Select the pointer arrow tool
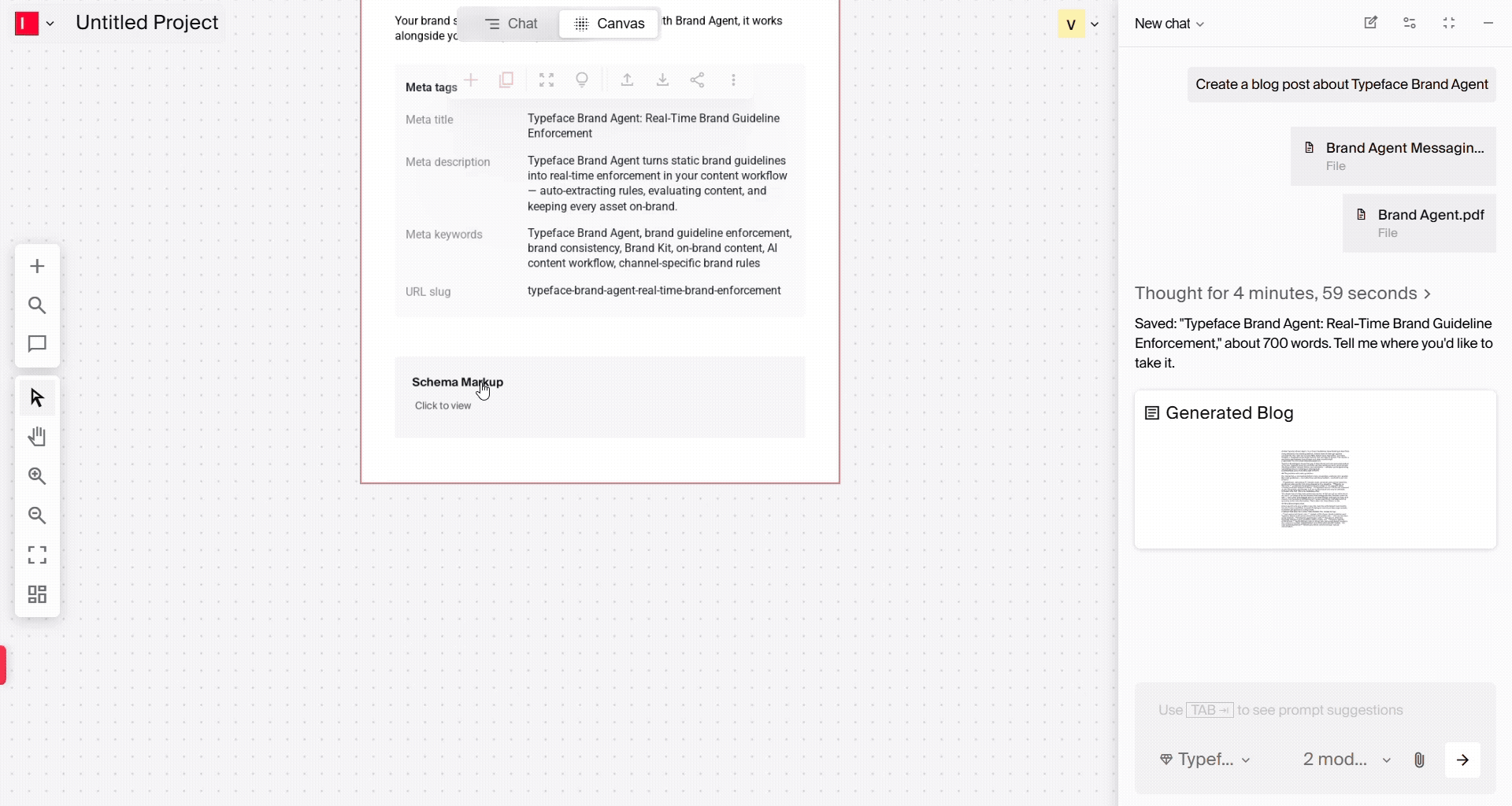1512x806 pixels. (x=37, y=397)
